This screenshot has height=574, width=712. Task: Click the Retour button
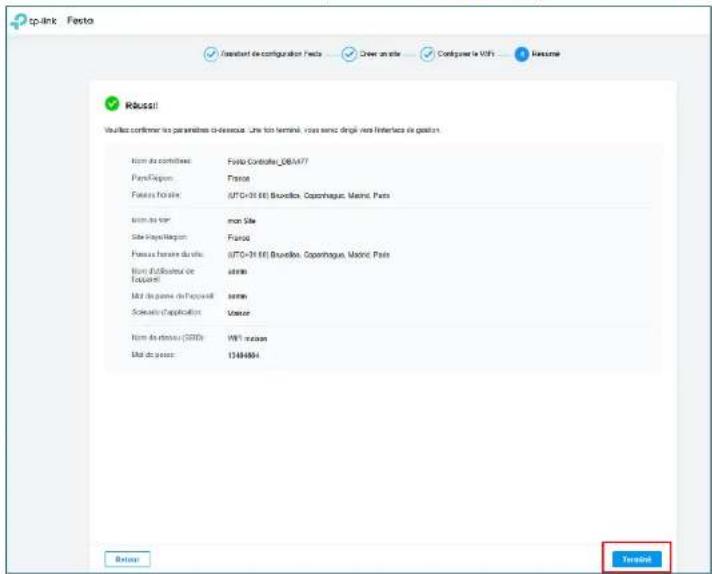coord(127,559)
